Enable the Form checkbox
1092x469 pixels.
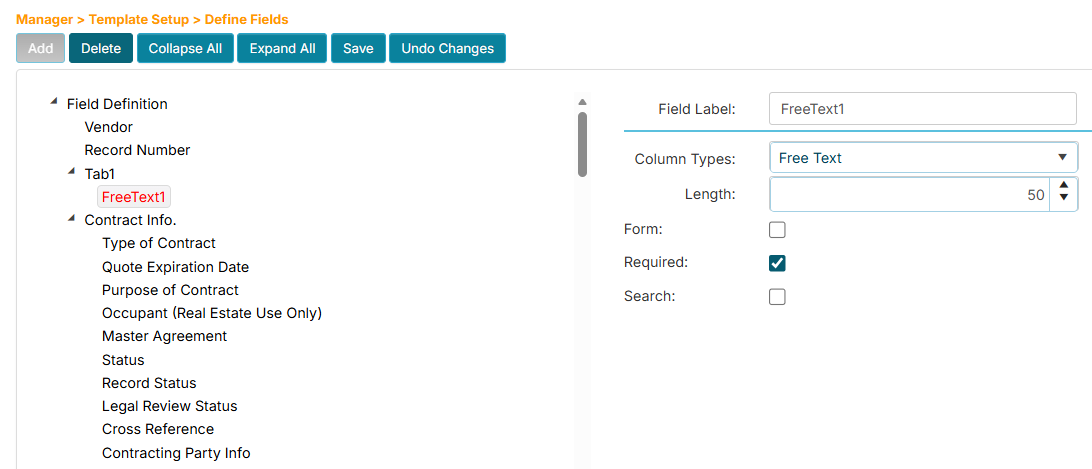click(777, 230)
